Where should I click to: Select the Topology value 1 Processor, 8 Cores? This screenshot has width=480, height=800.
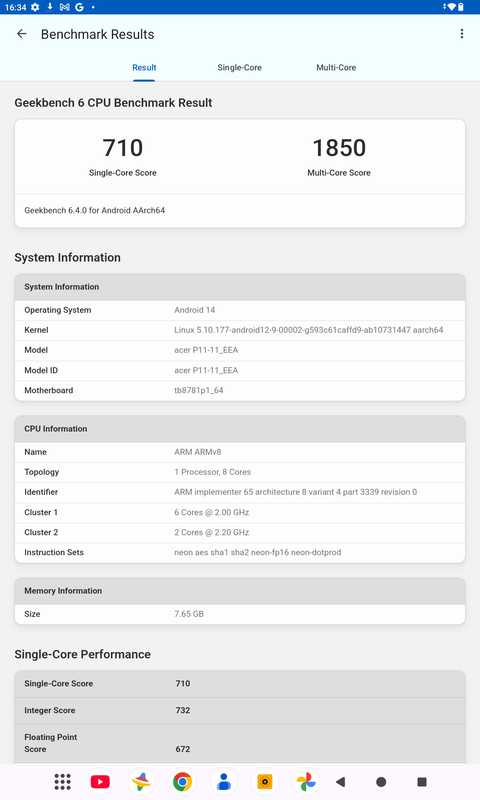coord(213,472)
